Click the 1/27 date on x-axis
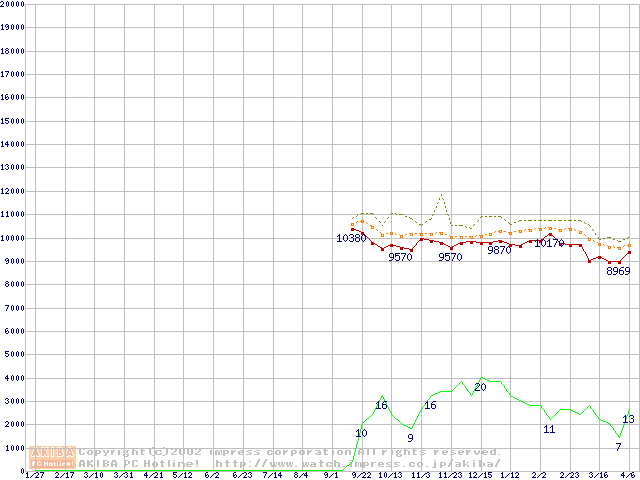 point(33,475)
